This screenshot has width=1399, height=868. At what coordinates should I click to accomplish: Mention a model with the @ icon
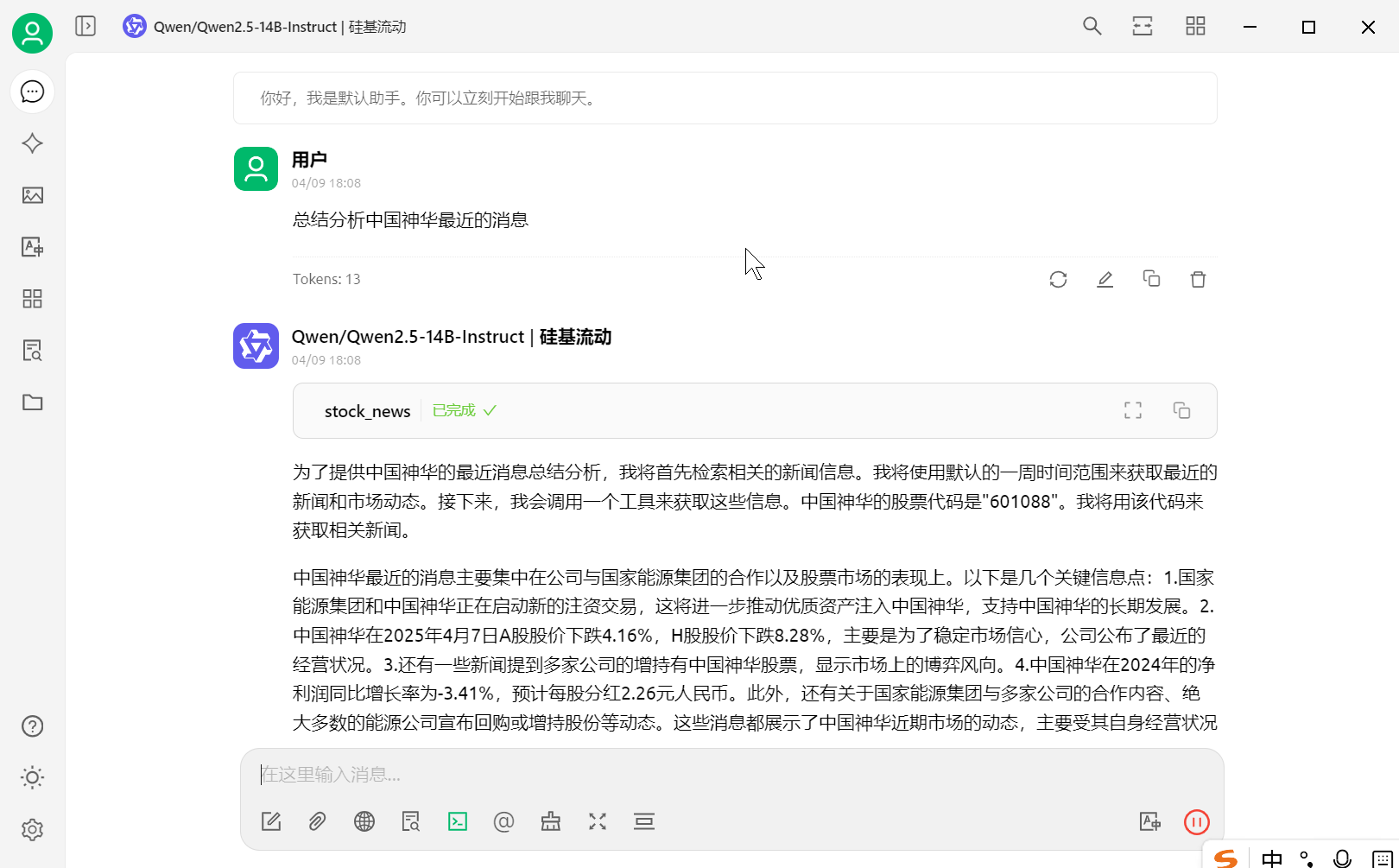click(x=503, y=821)
